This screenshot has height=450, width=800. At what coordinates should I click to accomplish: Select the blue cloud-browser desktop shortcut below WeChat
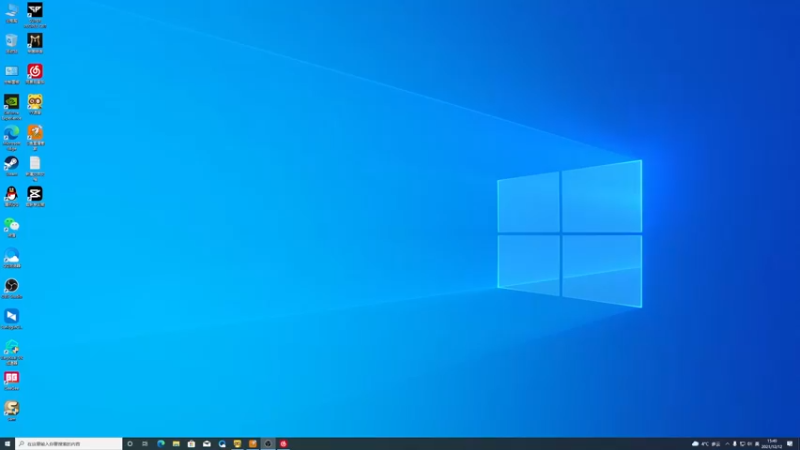point(12,258)
